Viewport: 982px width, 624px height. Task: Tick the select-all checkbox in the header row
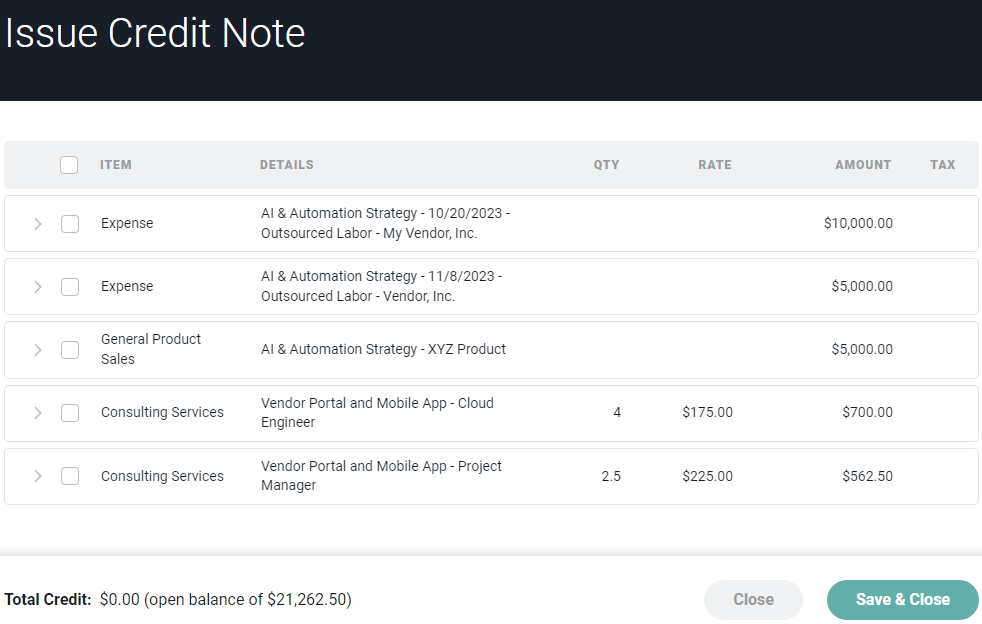tap(69, 165)
